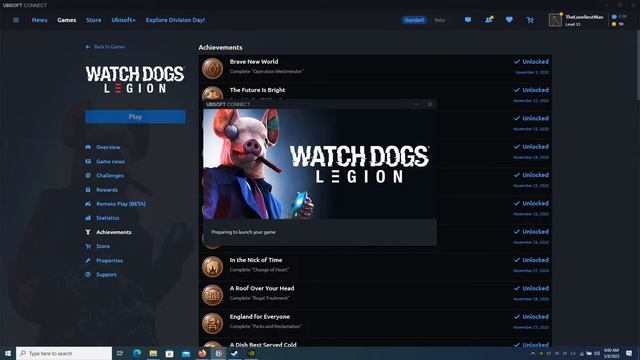The height and width of the screenshot is (360, 640).
Task: Click the Watch Dogs Legion splash image
Action: pyautogui.click(x=320, y=164)
